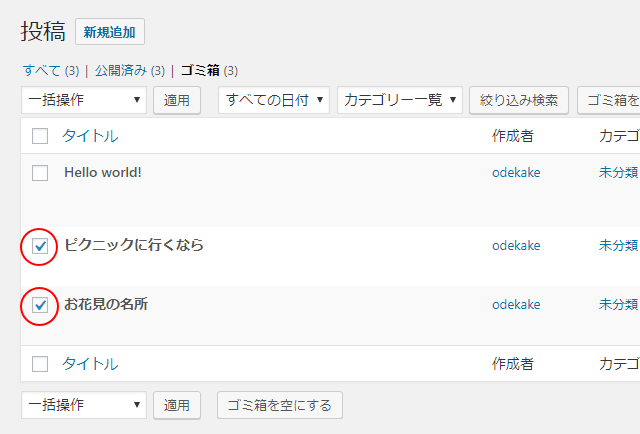
Task: Expand the すべての日付 date filter
Action: click(274, 100)
